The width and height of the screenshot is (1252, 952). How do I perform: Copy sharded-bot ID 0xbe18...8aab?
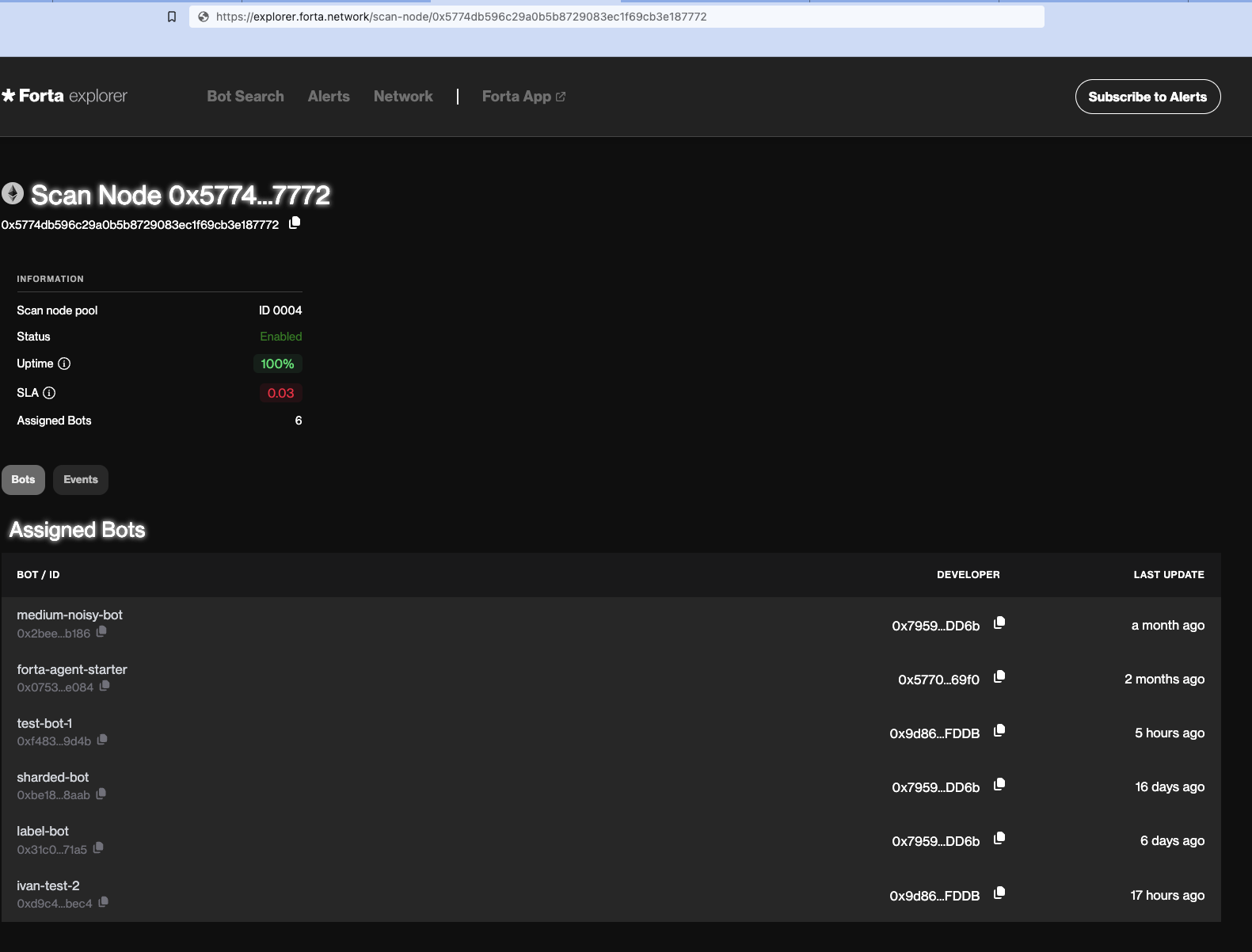[x=101, y=794]
